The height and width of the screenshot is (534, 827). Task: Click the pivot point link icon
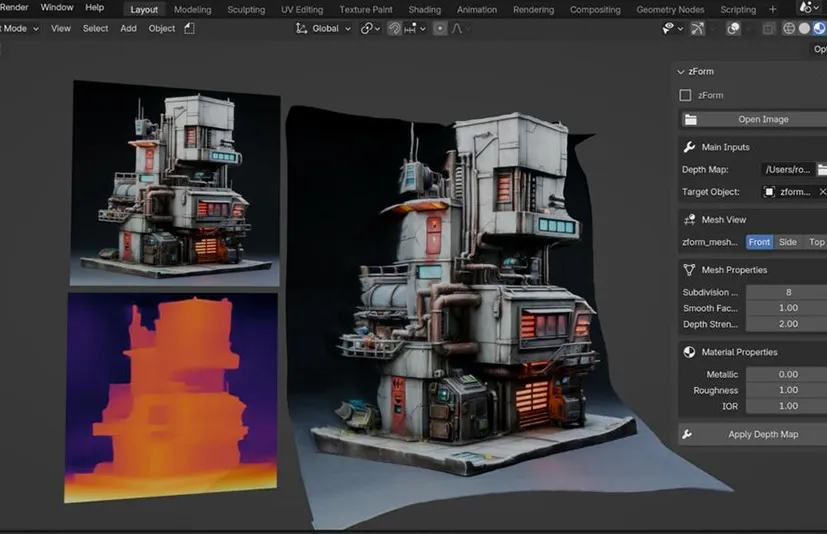pyautogui.click(x=367, y=28)
